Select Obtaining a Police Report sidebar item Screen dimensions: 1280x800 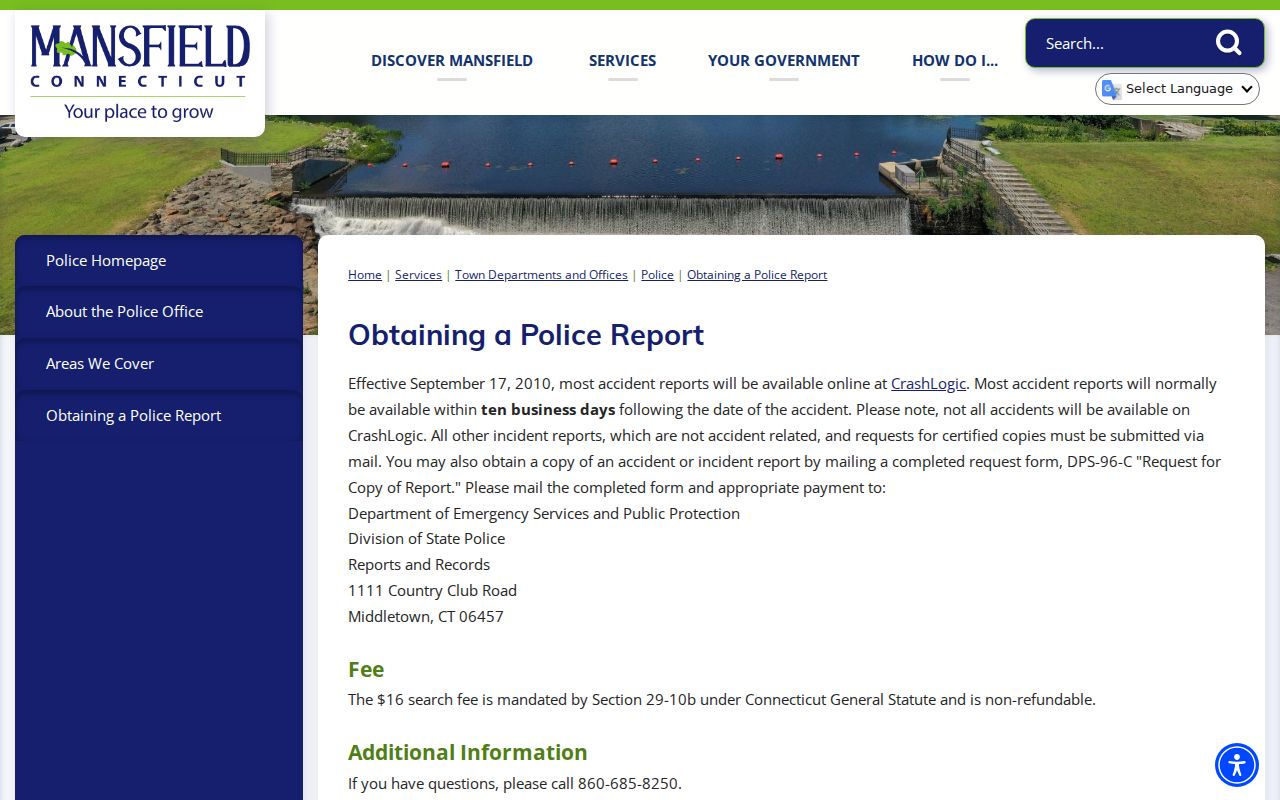[159, 416]
